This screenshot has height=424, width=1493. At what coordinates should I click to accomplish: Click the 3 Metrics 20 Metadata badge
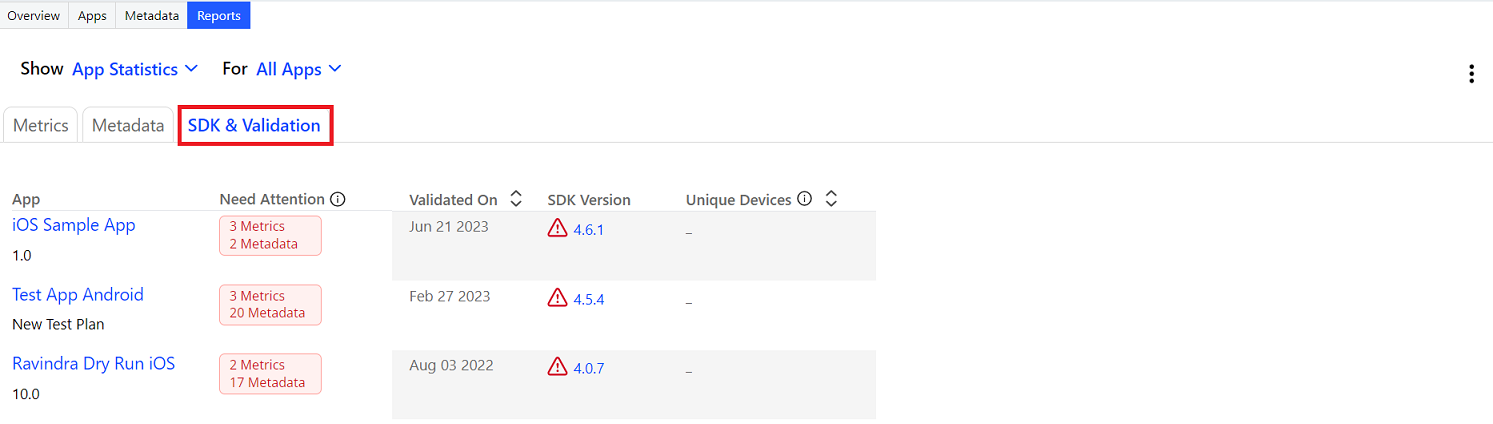270,305
